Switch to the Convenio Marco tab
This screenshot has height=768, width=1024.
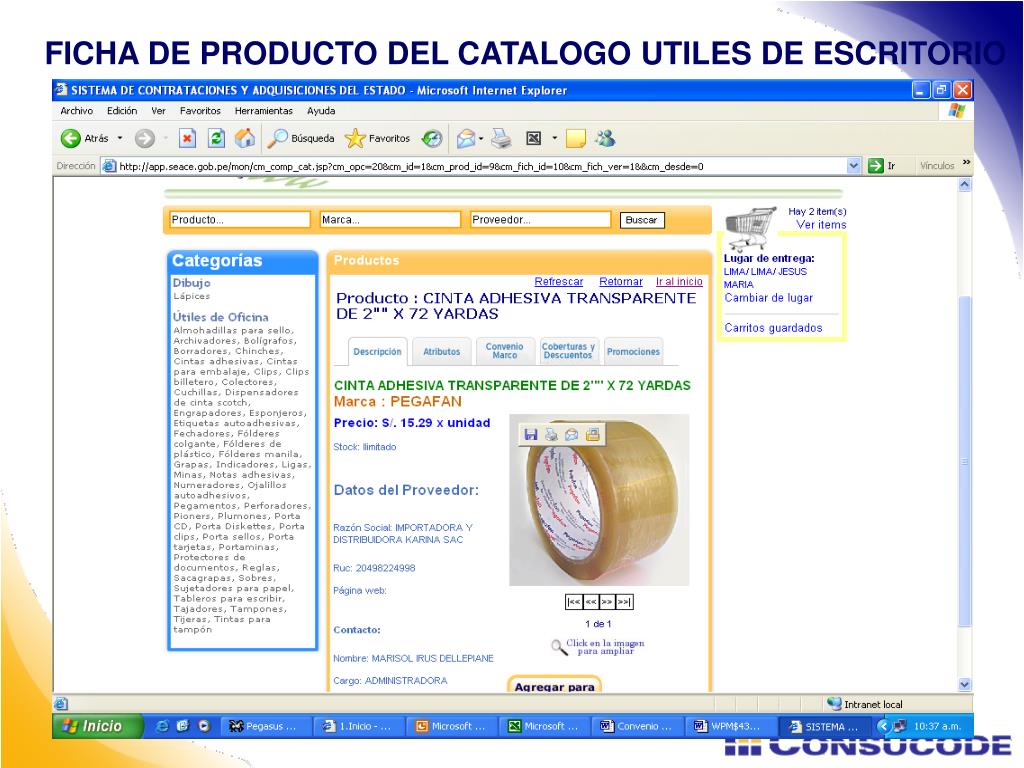[504, 351]
